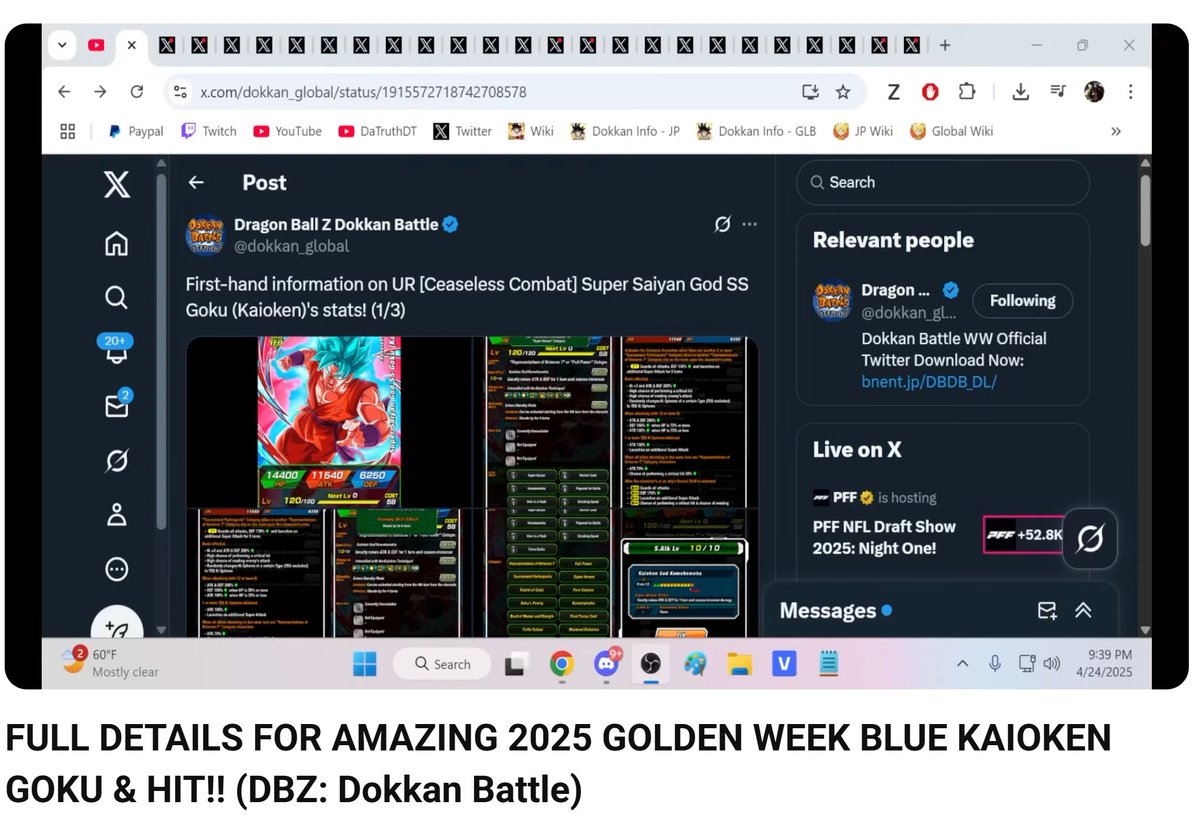Open Profile person icon in sidebar
The width and height of the screenshot is (1200, 818).
tap(116, 515)
